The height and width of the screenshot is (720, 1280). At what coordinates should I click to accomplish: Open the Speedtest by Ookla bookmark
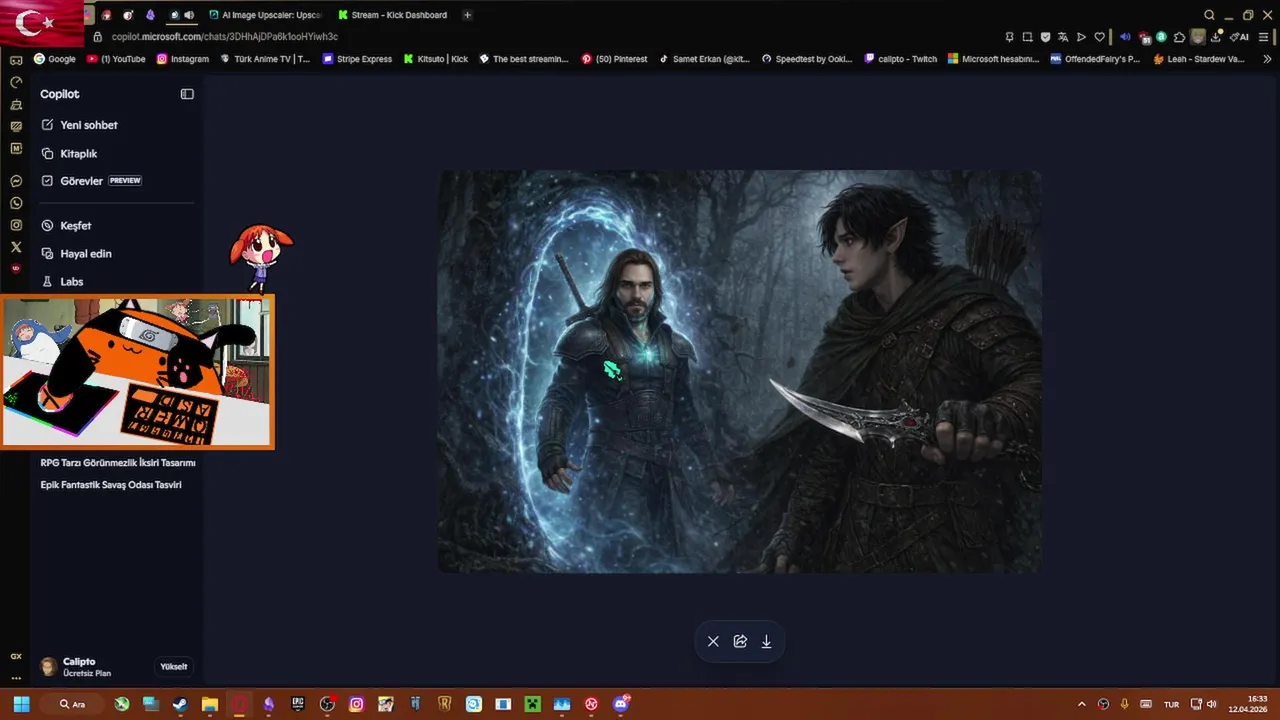[807, 59]
